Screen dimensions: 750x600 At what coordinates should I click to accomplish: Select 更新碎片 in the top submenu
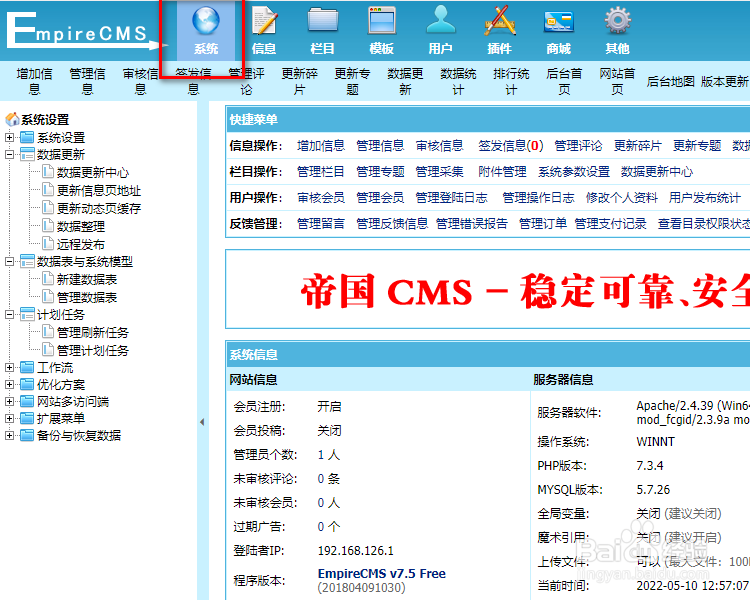coord(299,81)
